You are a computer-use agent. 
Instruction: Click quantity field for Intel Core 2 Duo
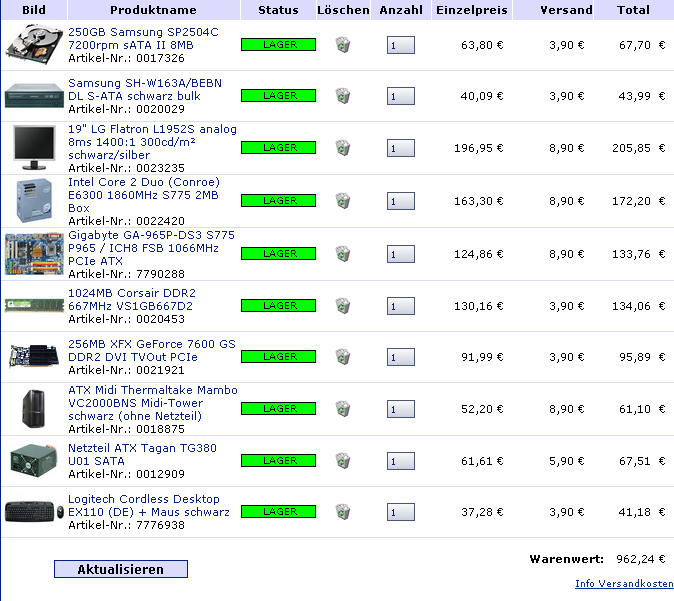point(401,201)
